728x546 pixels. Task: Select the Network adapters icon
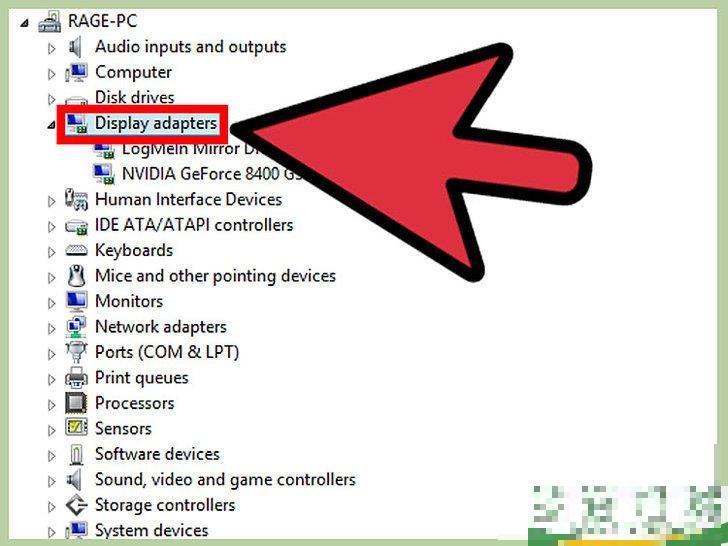coord(76,327)
